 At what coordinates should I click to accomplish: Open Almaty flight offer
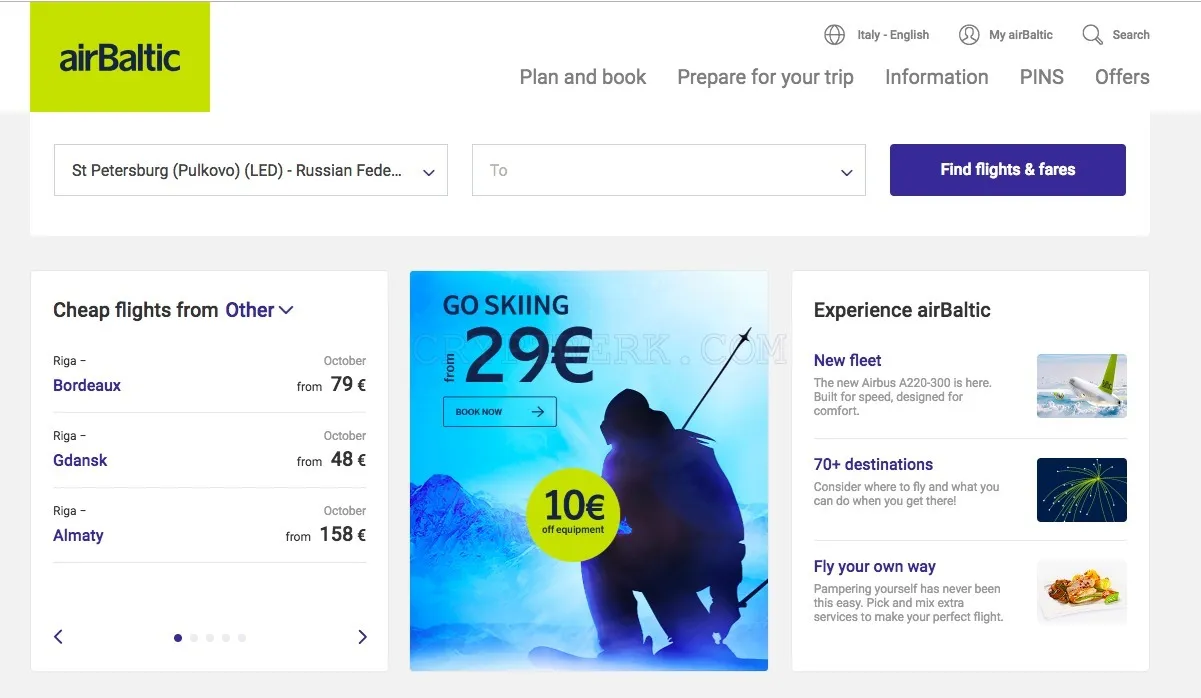78,535
